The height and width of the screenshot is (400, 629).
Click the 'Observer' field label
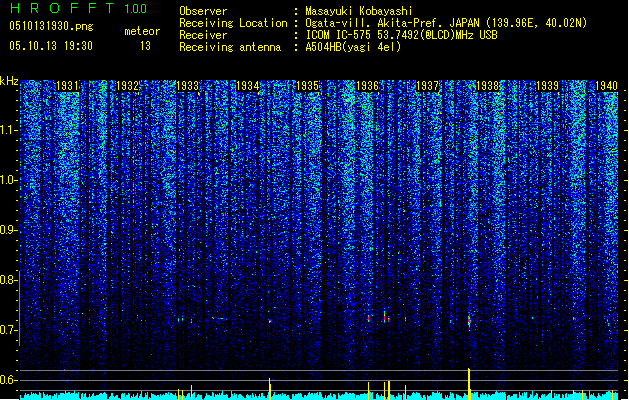203,11
